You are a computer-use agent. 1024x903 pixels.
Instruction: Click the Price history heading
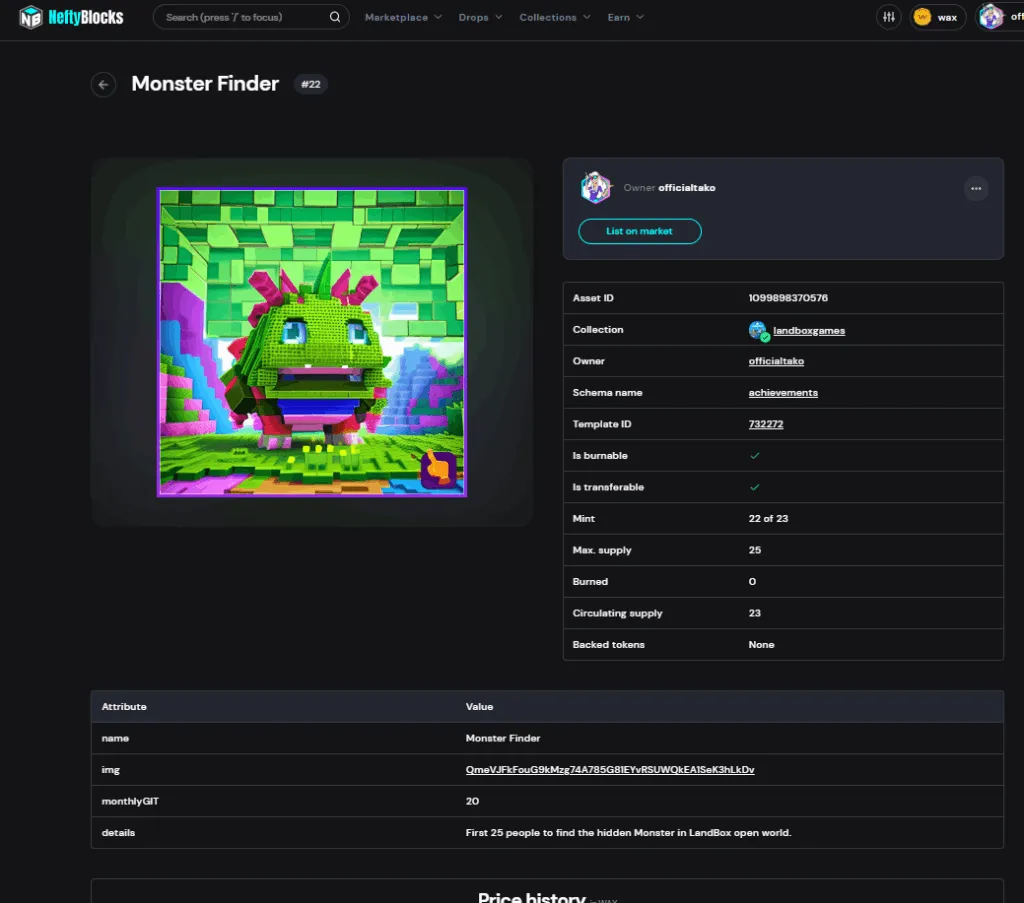532,898
